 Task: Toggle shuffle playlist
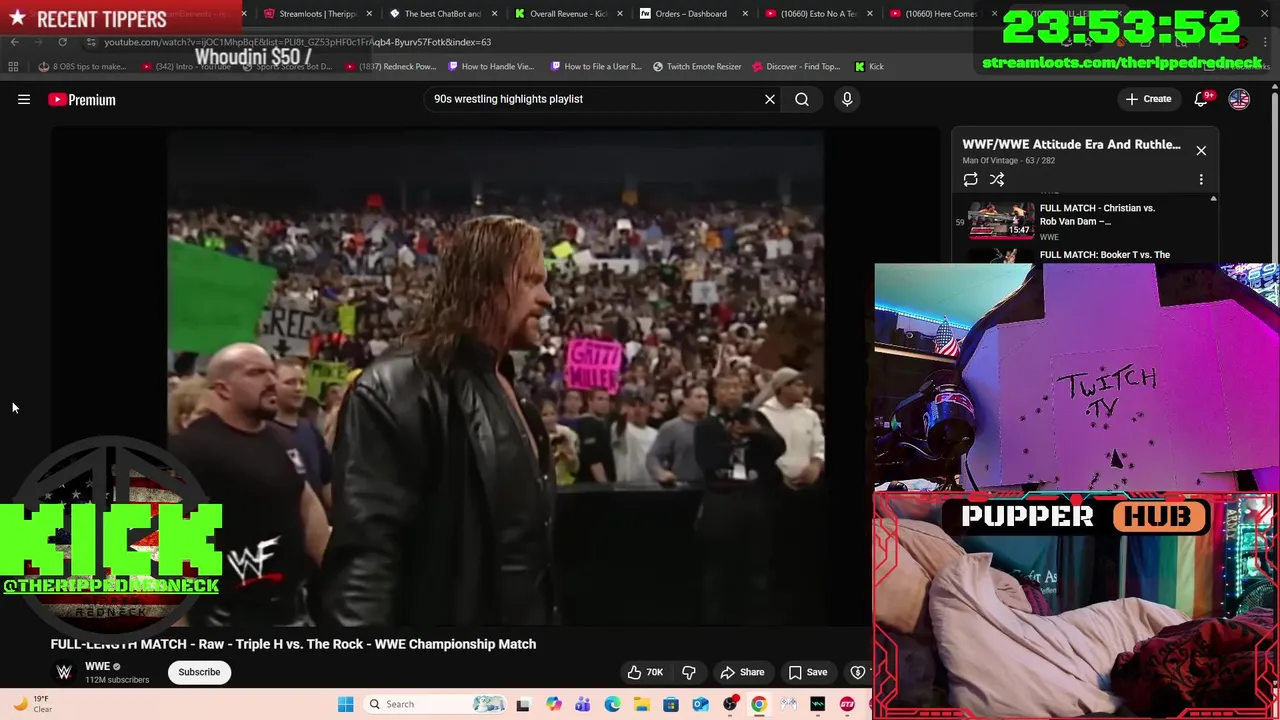pos(997,179)
